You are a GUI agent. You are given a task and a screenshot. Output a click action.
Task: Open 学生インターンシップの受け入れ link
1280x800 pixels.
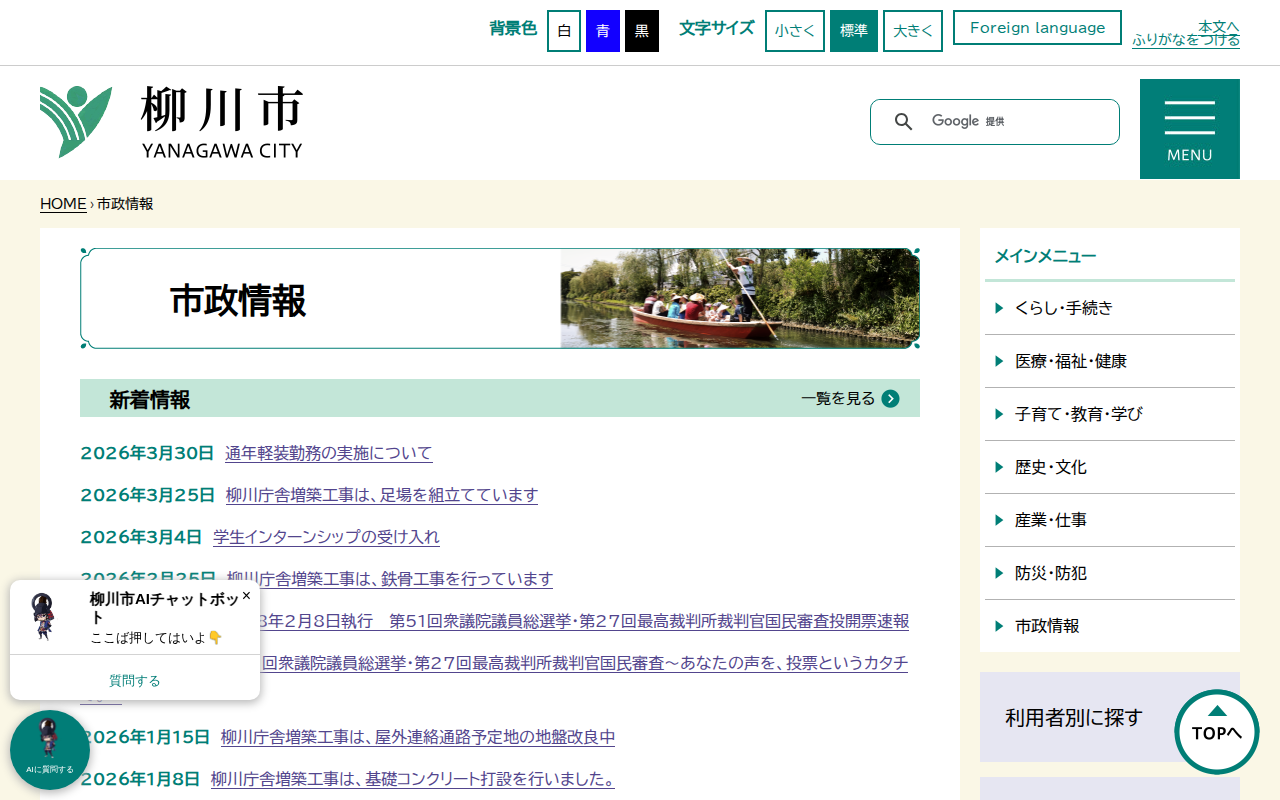tap(326, 537)
